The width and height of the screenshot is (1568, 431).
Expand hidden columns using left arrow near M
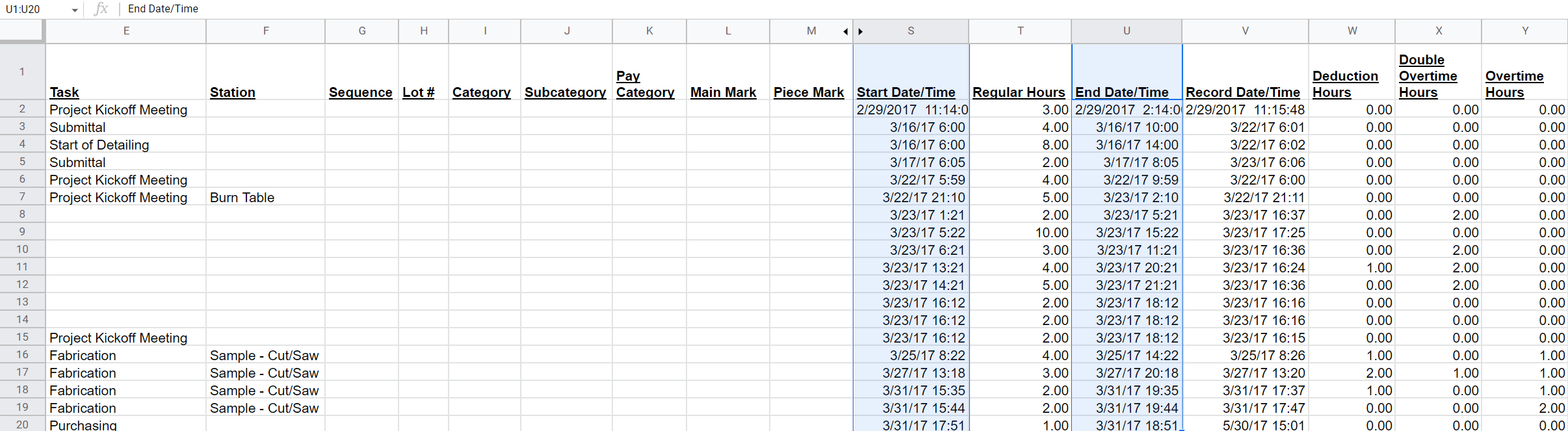pos(845,31)
